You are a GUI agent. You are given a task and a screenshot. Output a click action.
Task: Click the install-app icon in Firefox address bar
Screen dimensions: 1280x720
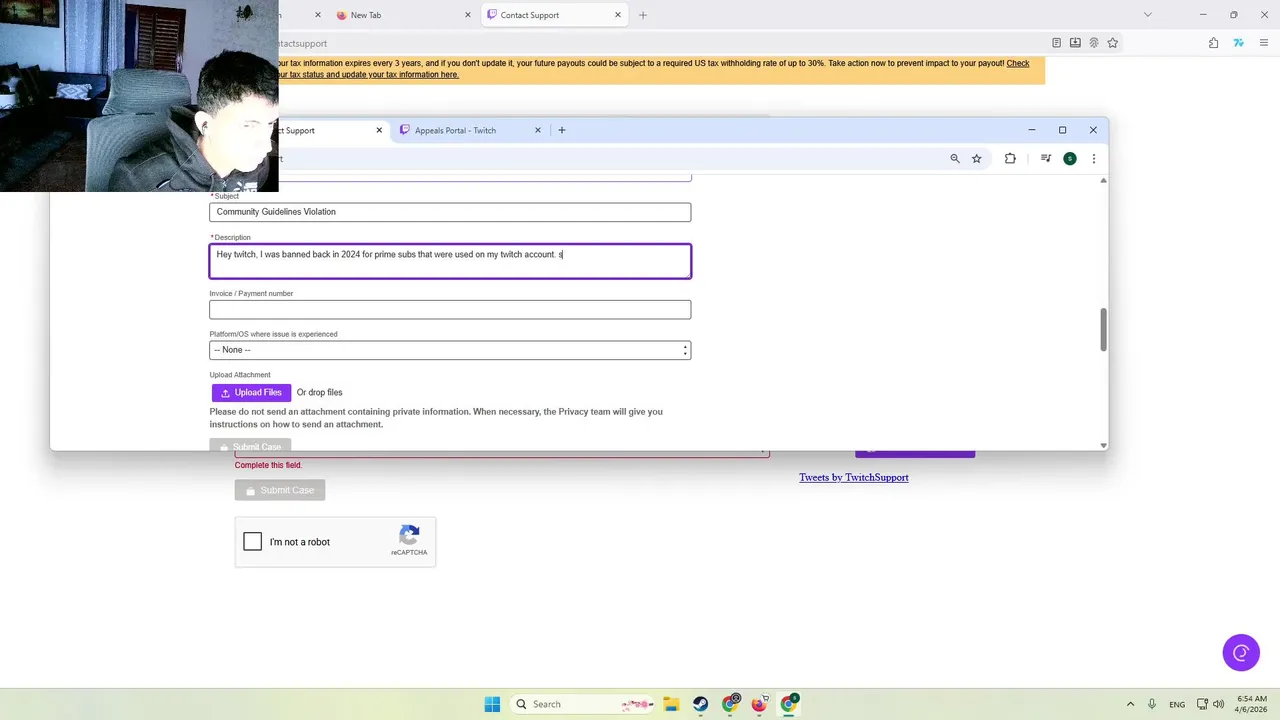[x=1075, y=43]
